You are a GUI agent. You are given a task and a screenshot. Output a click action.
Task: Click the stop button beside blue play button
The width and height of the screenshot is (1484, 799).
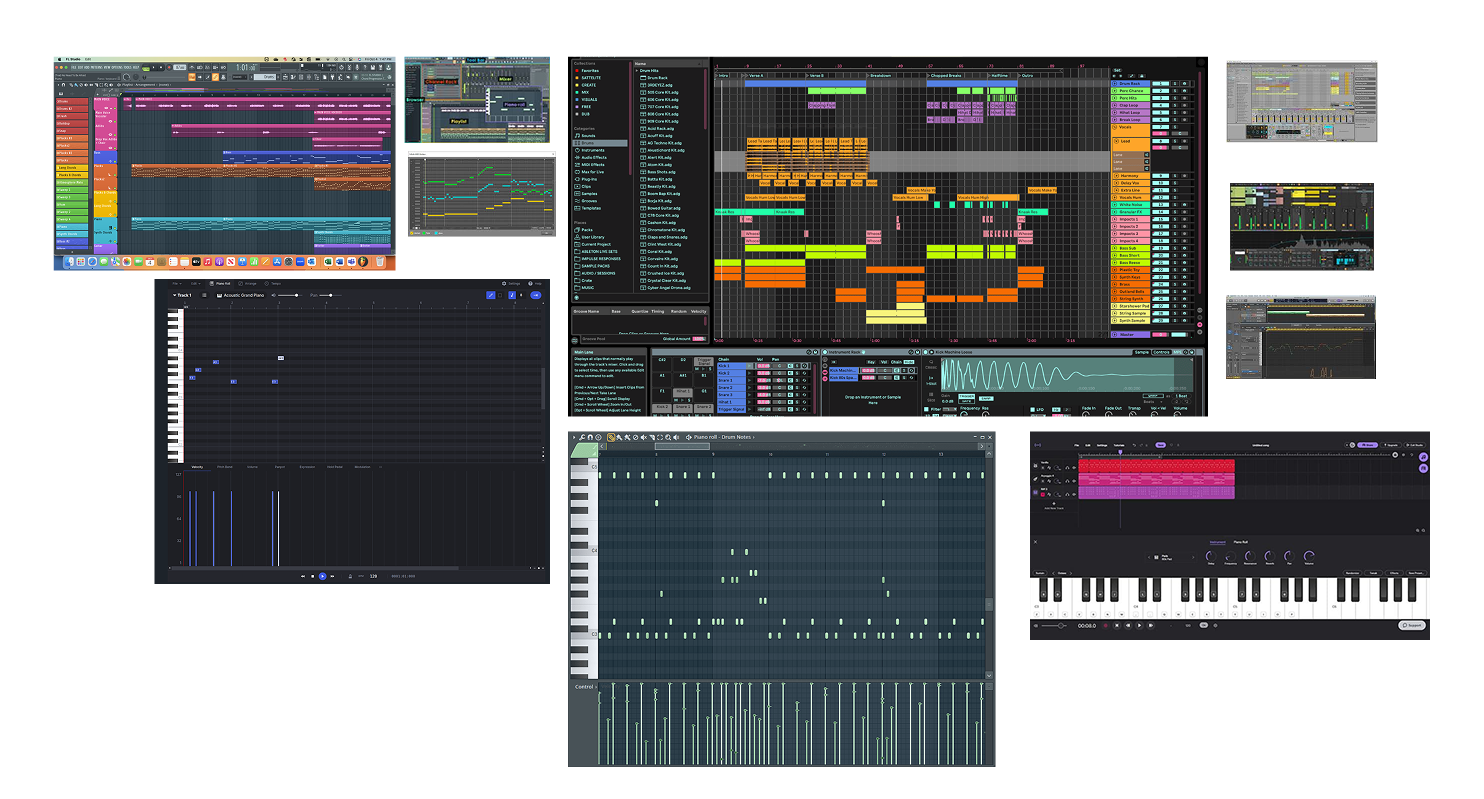pyautogui.click(x=312, y=576)
